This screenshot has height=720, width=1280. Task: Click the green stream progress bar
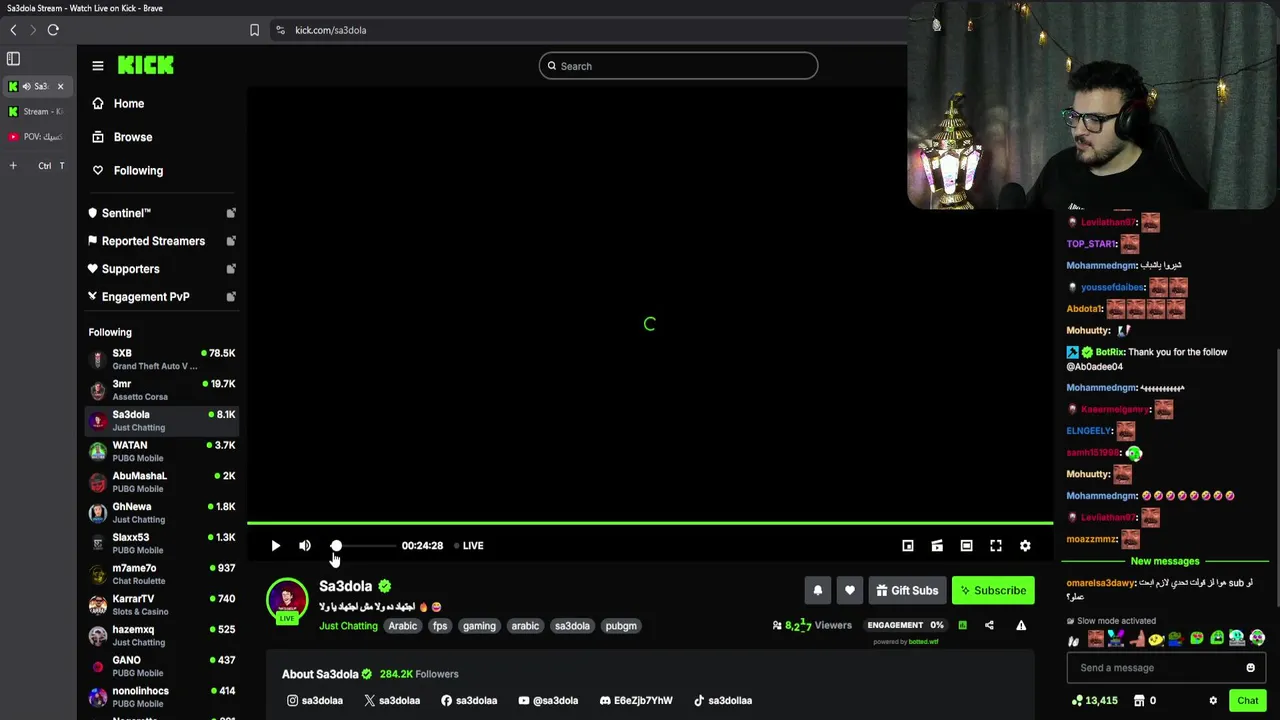coord(650,523)
